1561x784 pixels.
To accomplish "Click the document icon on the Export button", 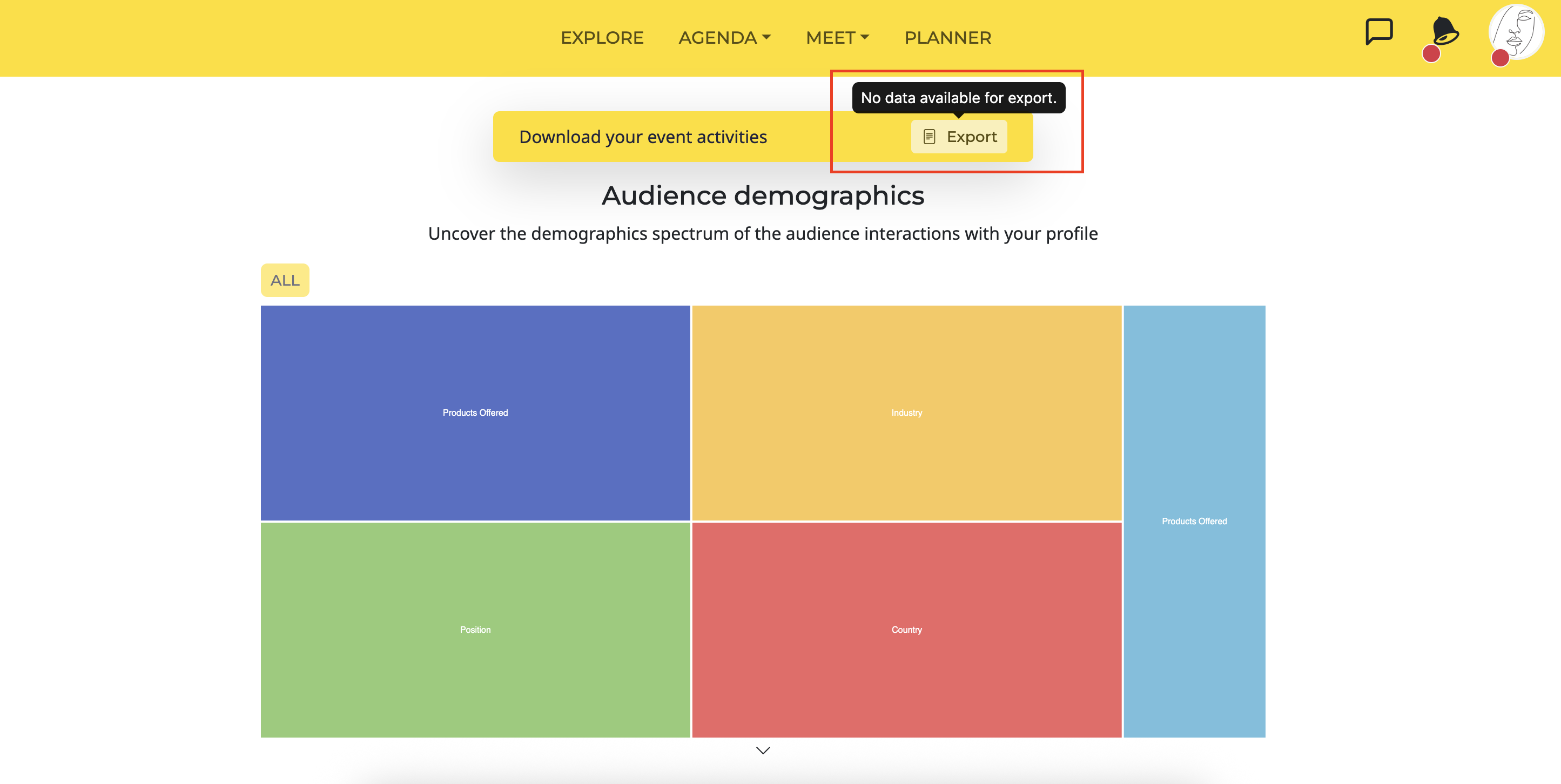I will (929, 137).
